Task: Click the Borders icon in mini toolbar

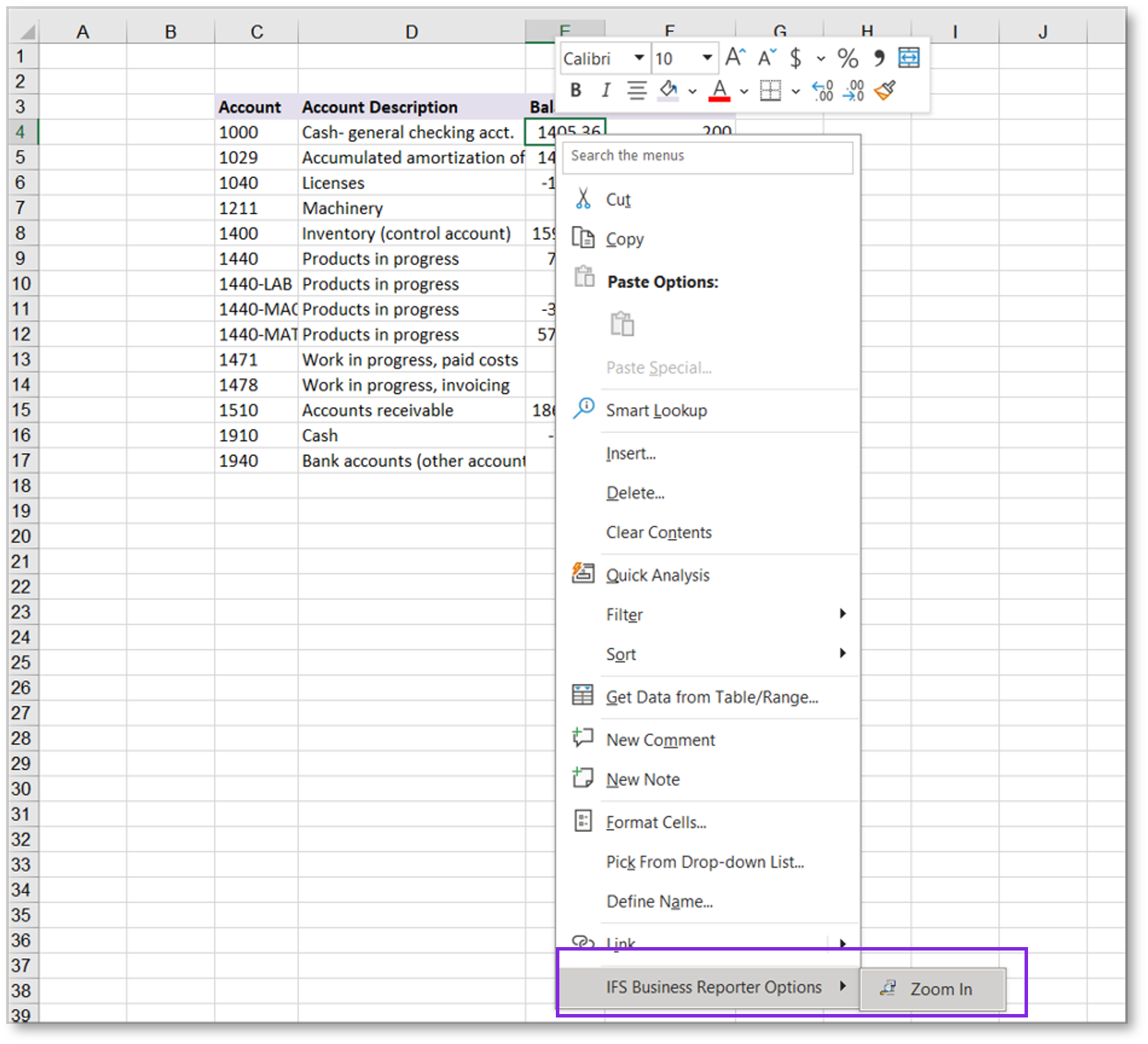Action: (770, 91)
